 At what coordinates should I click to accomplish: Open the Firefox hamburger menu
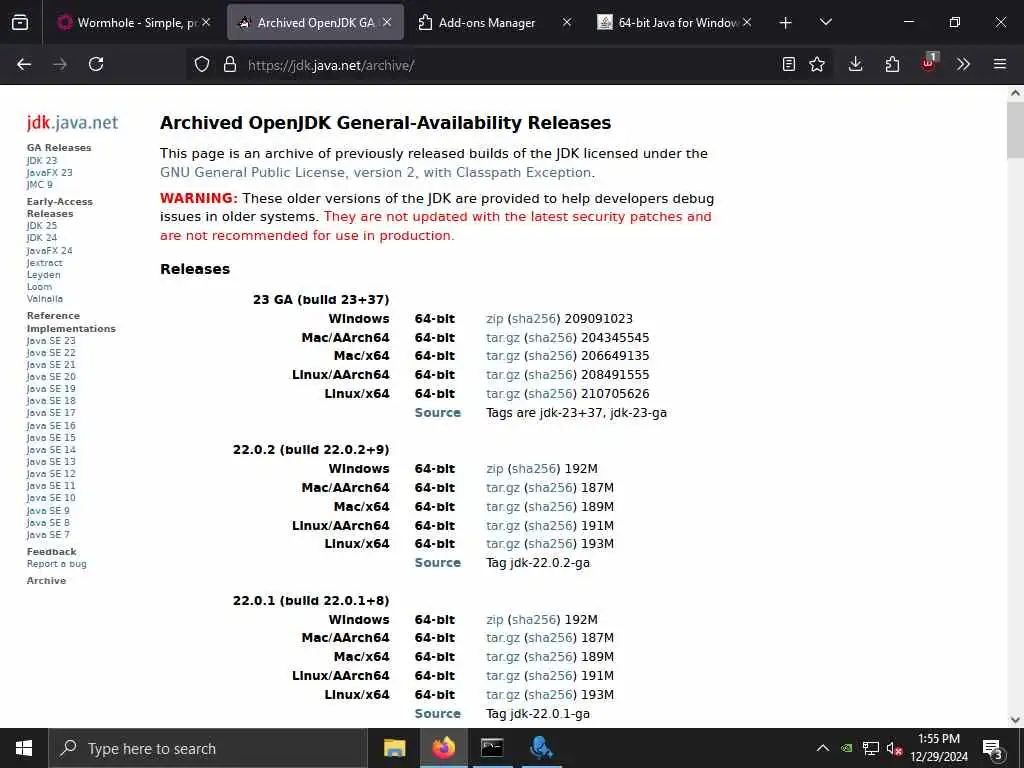point(1000,64)
